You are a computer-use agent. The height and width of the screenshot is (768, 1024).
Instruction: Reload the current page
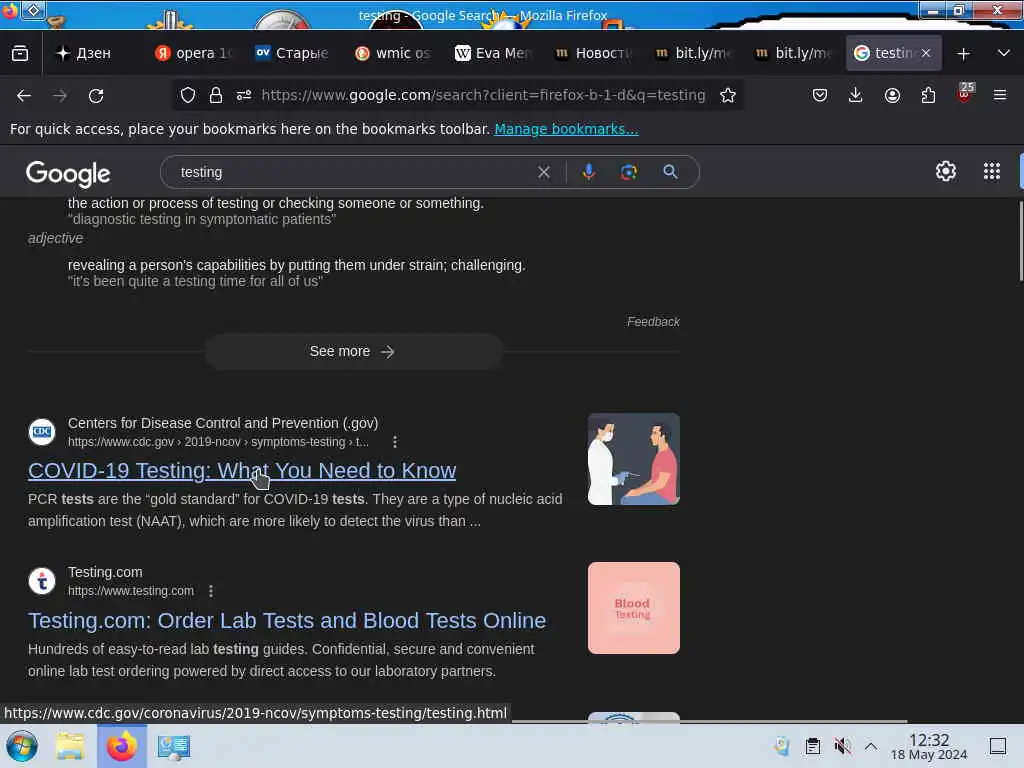[96, 96]
